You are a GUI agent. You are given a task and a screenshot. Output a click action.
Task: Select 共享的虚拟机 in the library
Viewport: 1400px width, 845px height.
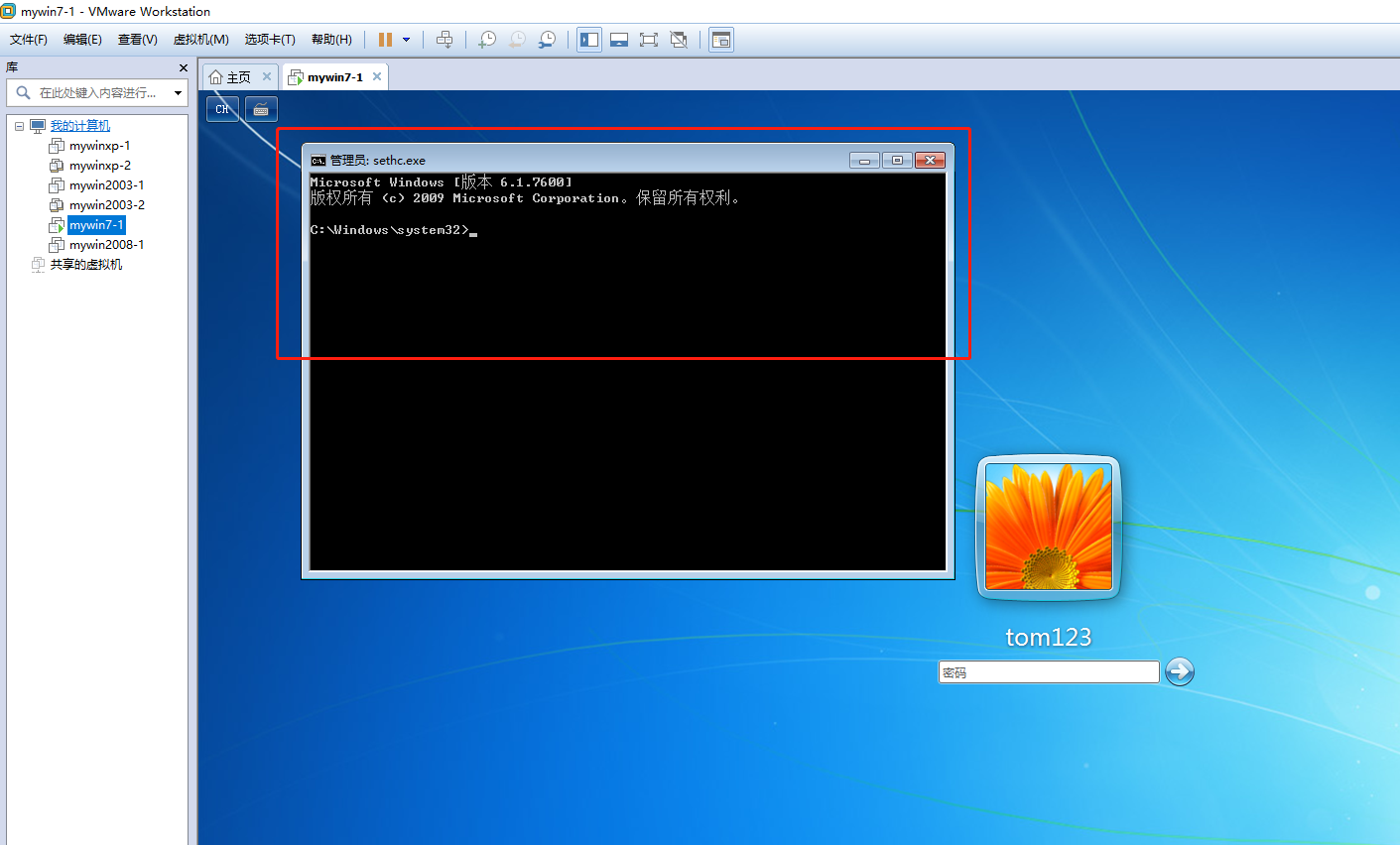coord(86,265)
